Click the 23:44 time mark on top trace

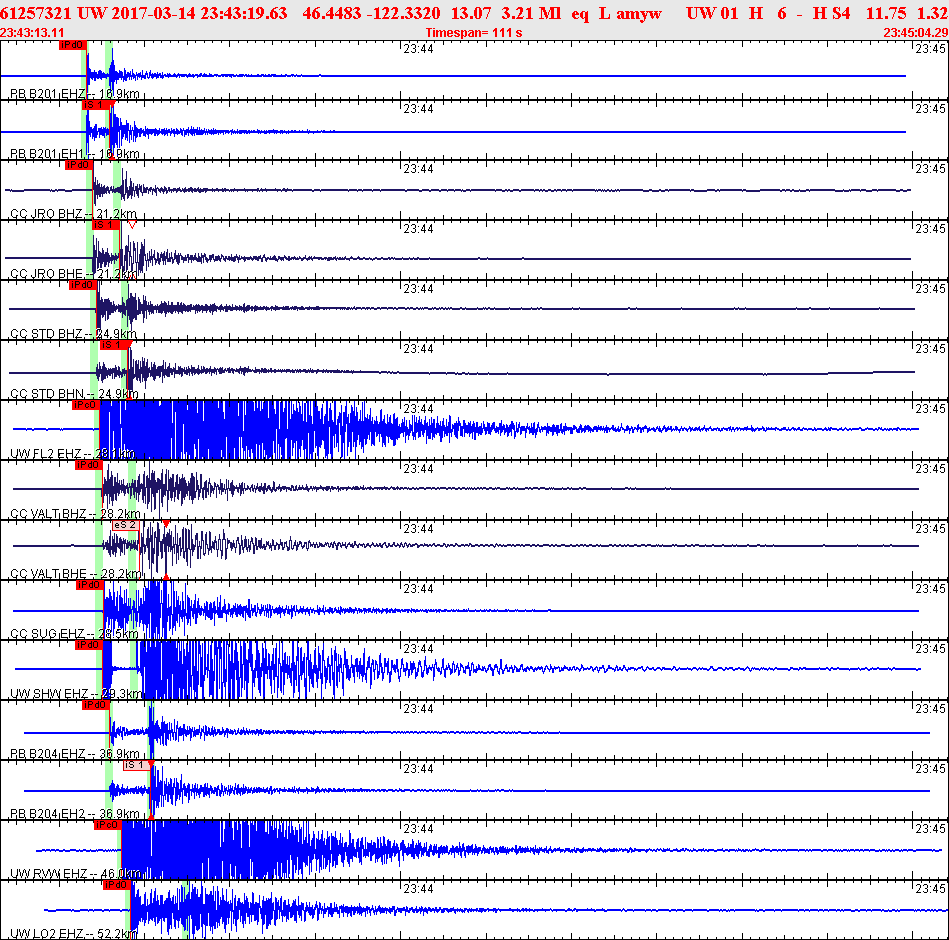(418, 48)
